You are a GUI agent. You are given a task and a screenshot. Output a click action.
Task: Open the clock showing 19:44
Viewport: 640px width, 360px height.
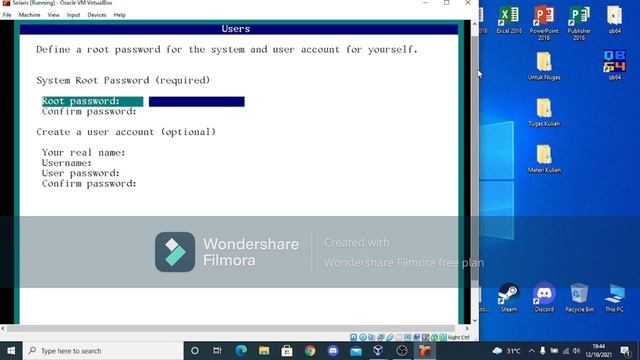pos(598,351)
